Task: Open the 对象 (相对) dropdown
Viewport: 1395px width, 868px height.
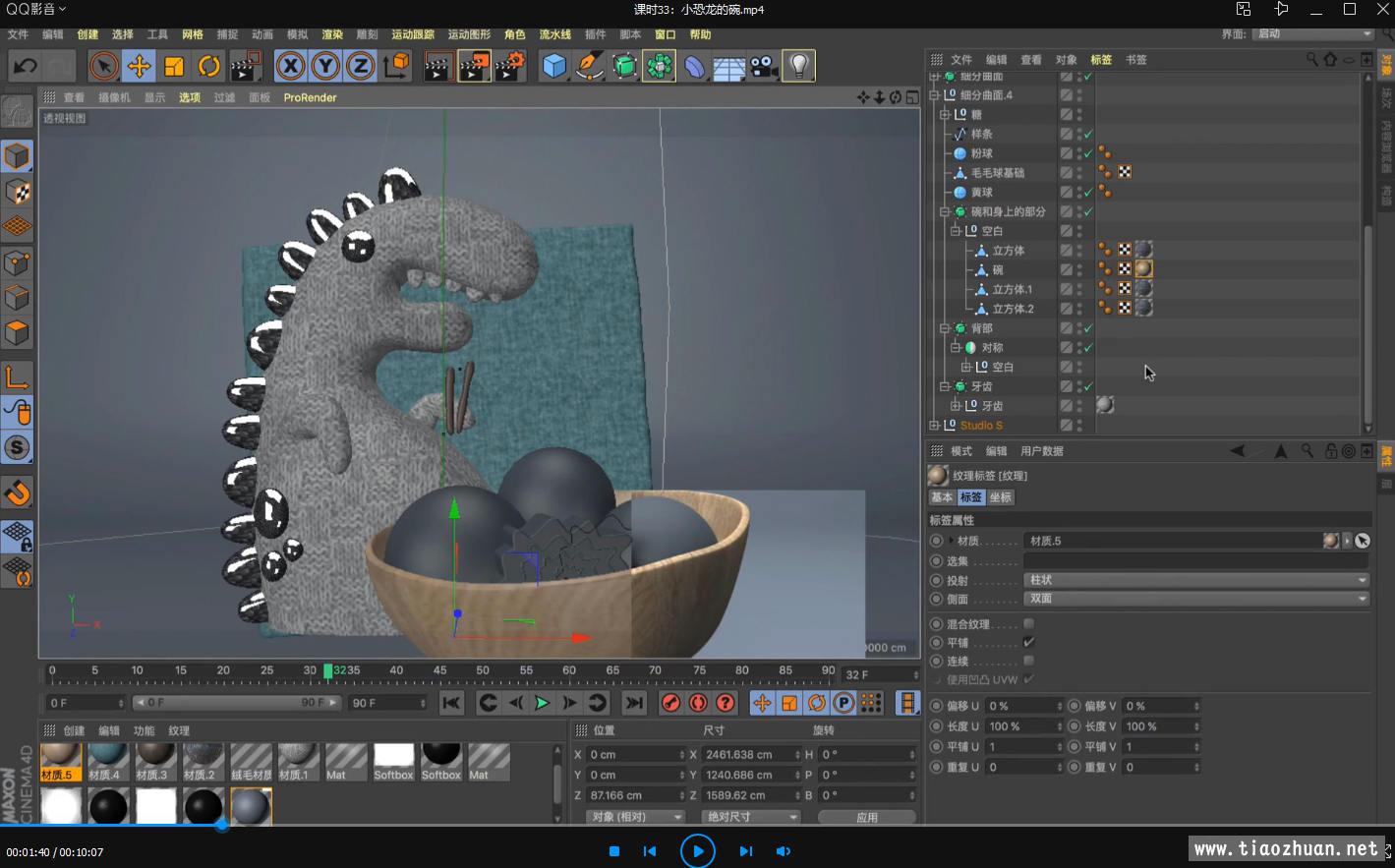Action: pos(636,817)
